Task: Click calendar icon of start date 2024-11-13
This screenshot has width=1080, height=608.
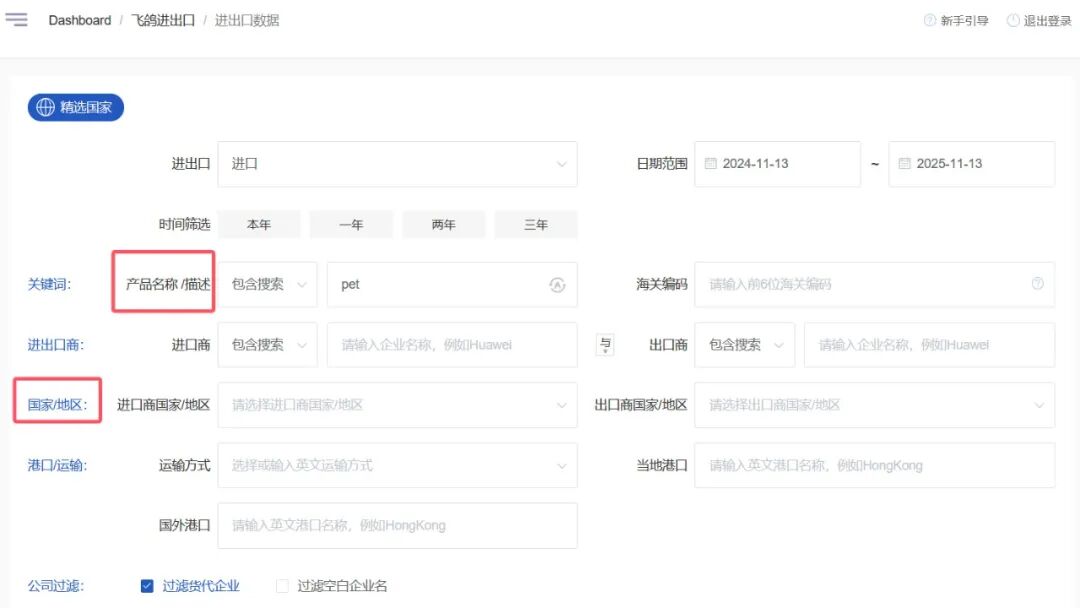Action: [711, 164]
